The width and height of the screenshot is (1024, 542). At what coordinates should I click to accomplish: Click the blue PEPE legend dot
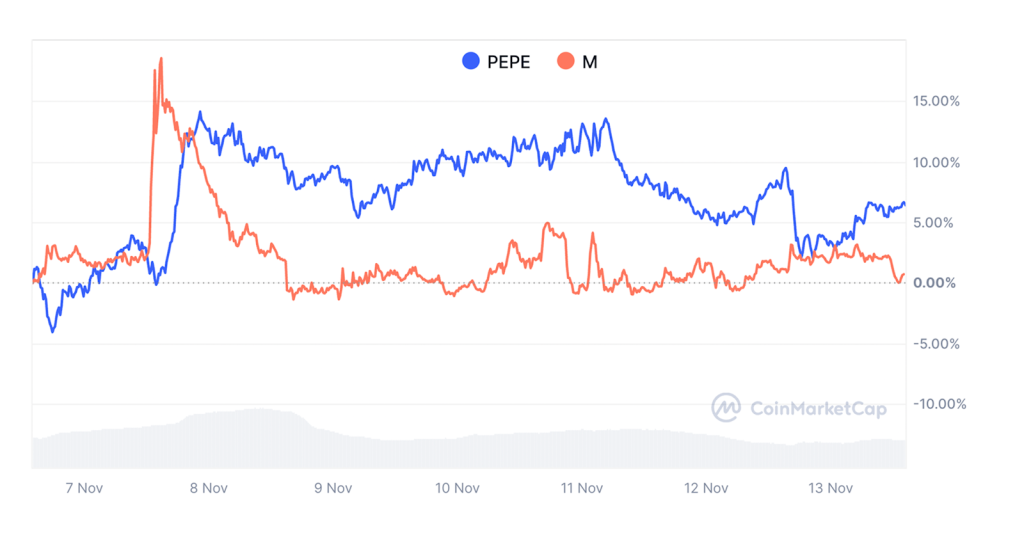471,61
